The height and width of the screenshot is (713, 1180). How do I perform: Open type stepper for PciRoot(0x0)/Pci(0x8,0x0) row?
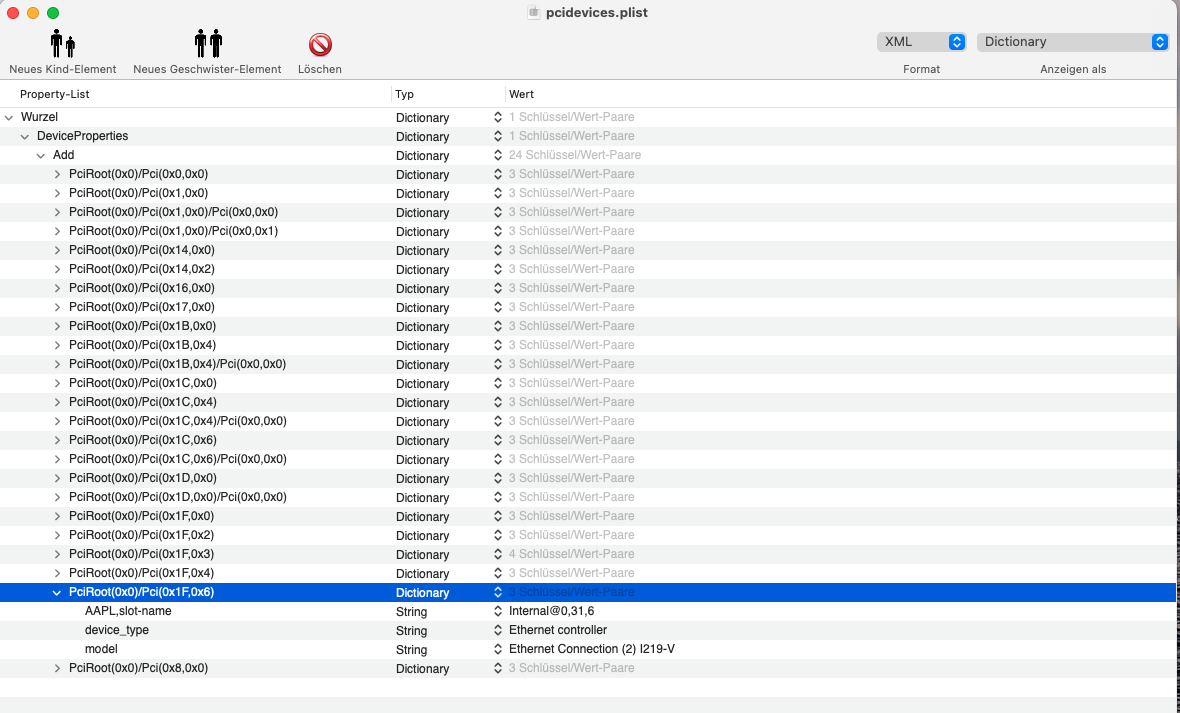point(497,669)
